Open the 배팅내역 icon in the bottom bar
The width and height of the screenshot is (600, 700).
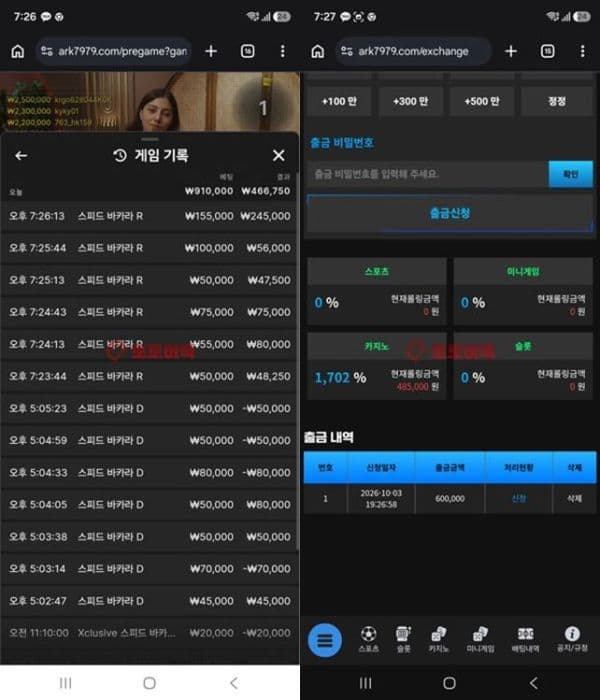pos(525,639)
